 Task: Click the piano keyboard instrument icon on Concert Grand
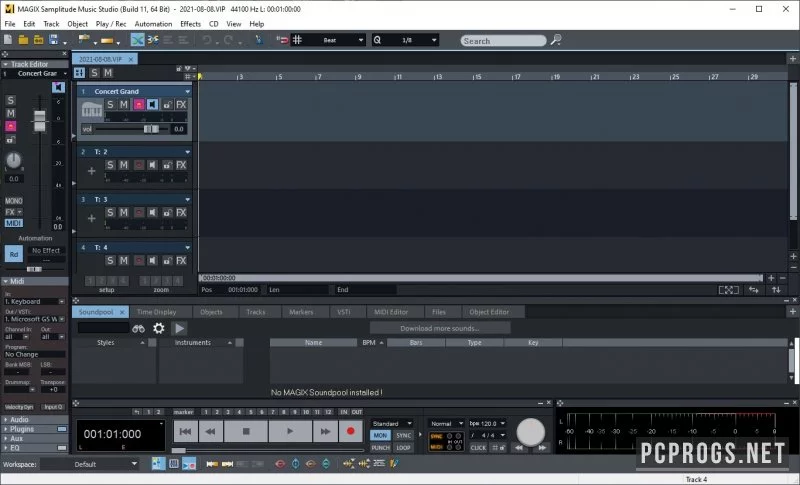click(x=92, y=110)
